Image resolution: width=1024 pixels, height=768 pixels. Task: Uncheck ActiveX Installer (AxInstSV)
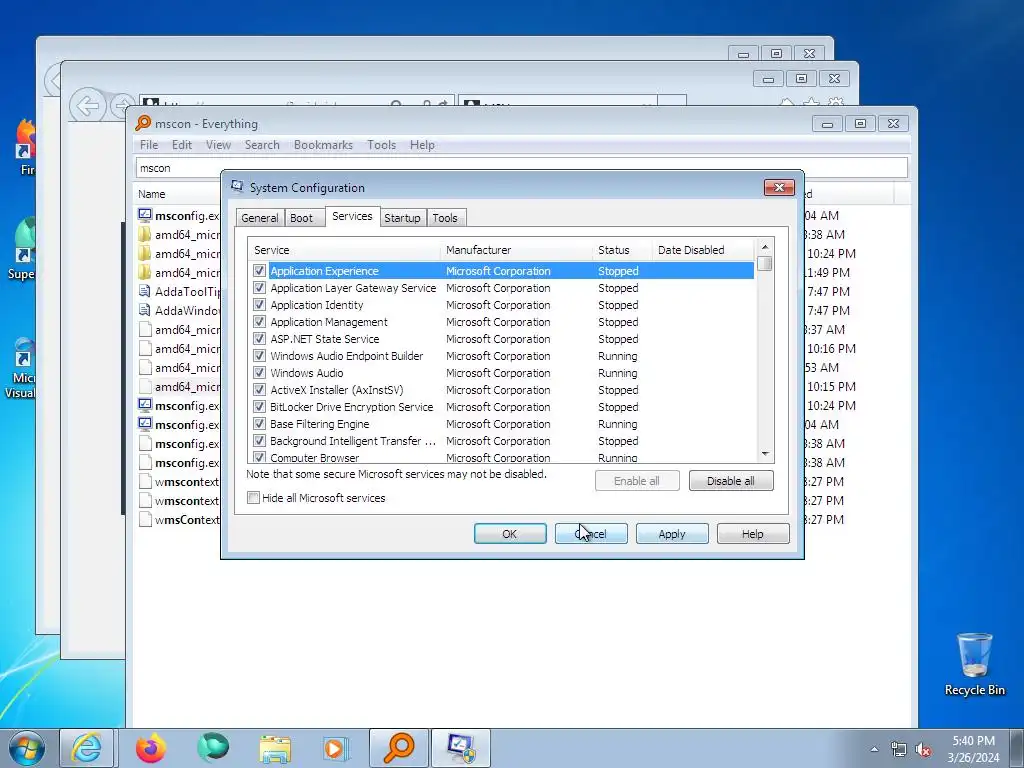tap(259, 389)
